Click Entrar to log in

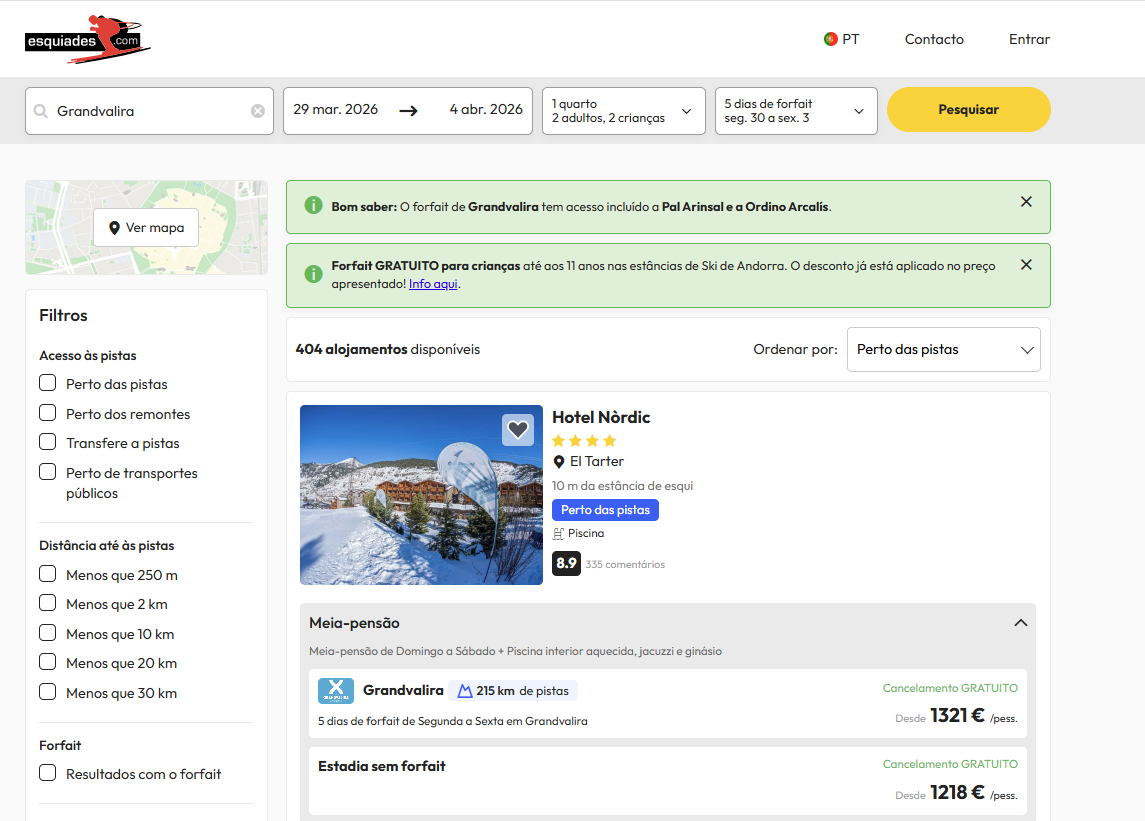[1029, 39]
